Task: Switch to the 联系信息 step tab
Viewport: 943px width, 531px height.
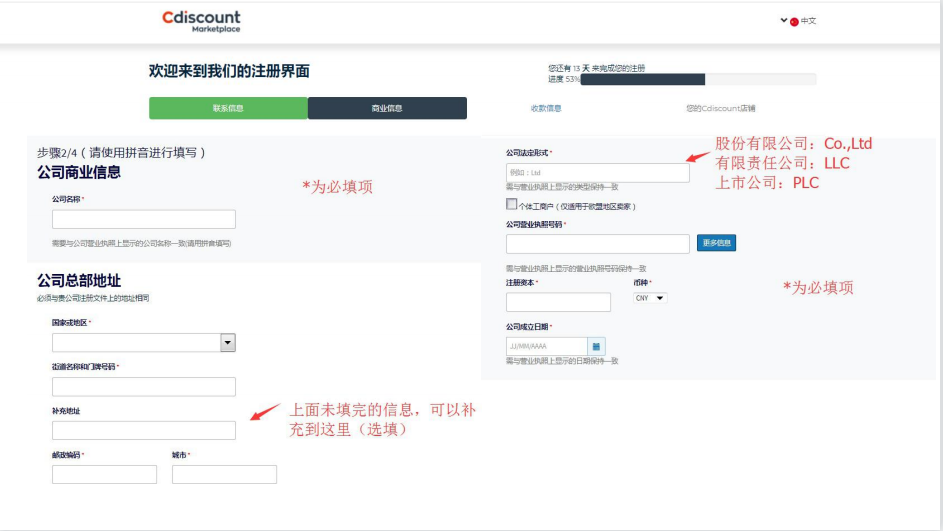Action: [x=228, y=108]
